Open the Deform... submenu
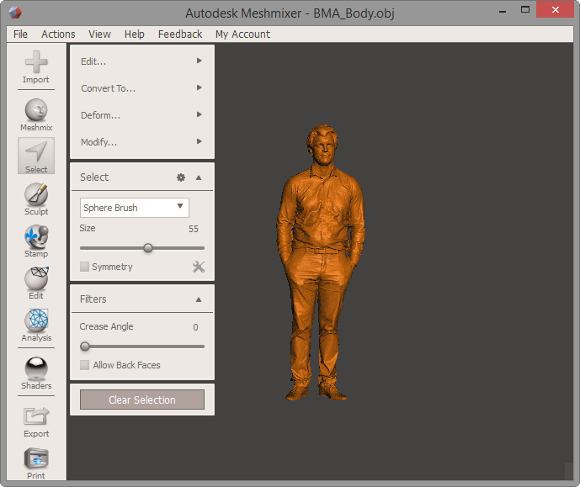This screenshot has width=580, height=487. pyautogui.click(x=142, y=115)
